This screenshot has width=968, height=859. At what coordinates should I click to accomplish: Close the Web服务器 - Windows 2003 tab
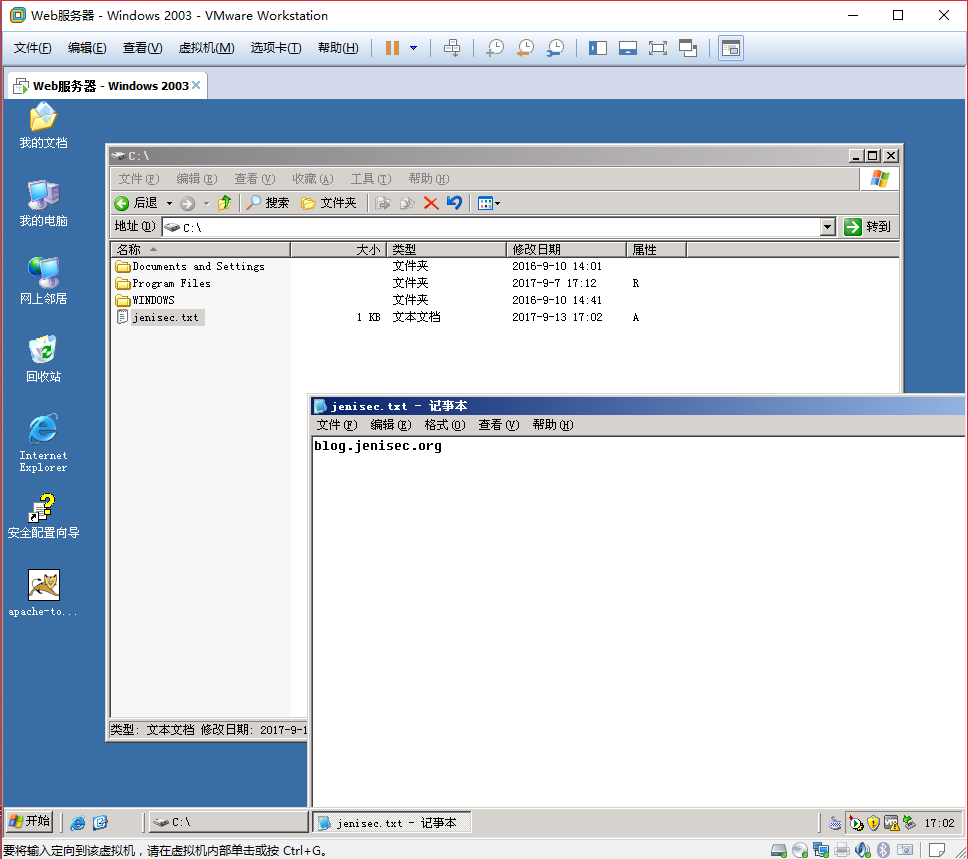(196, 85)
